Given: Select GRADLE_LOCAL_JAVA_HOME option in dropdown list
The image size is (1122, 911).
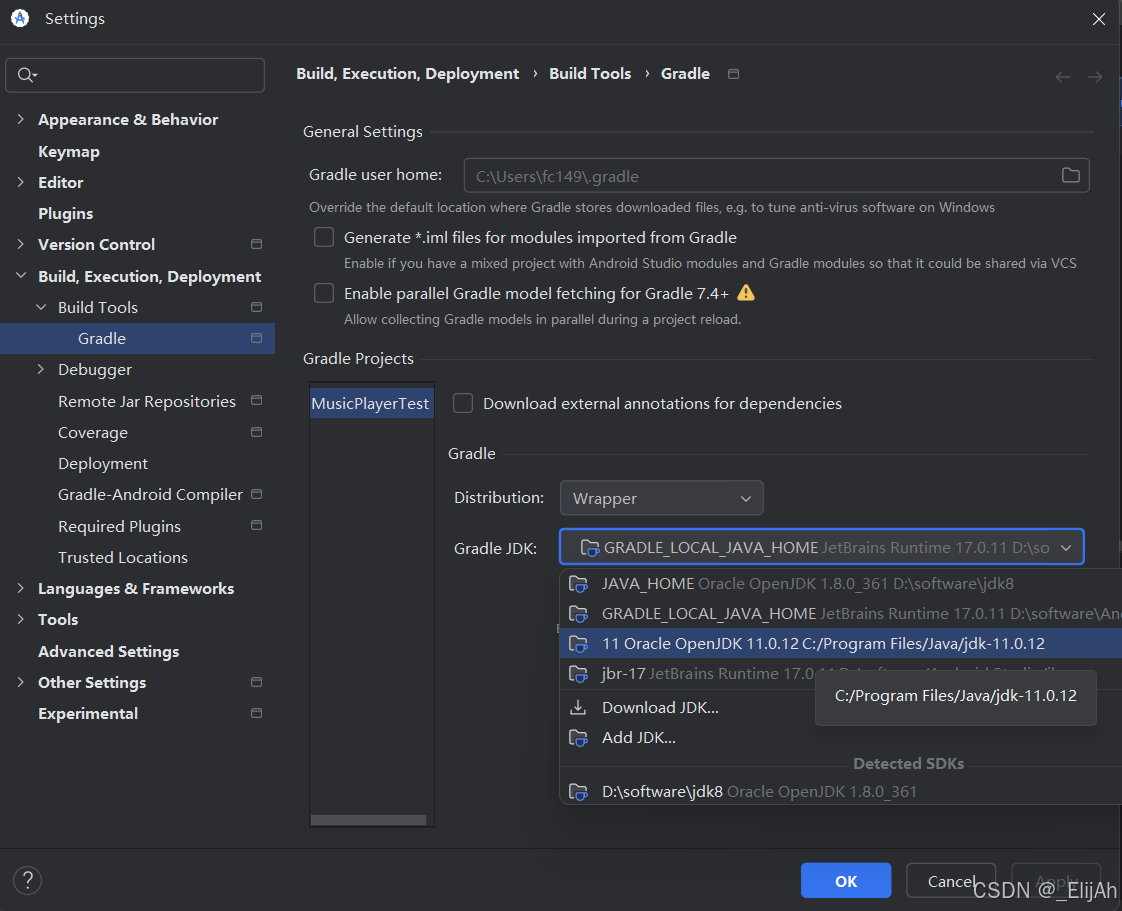Looking at the screenshot, I should point(840,614).
